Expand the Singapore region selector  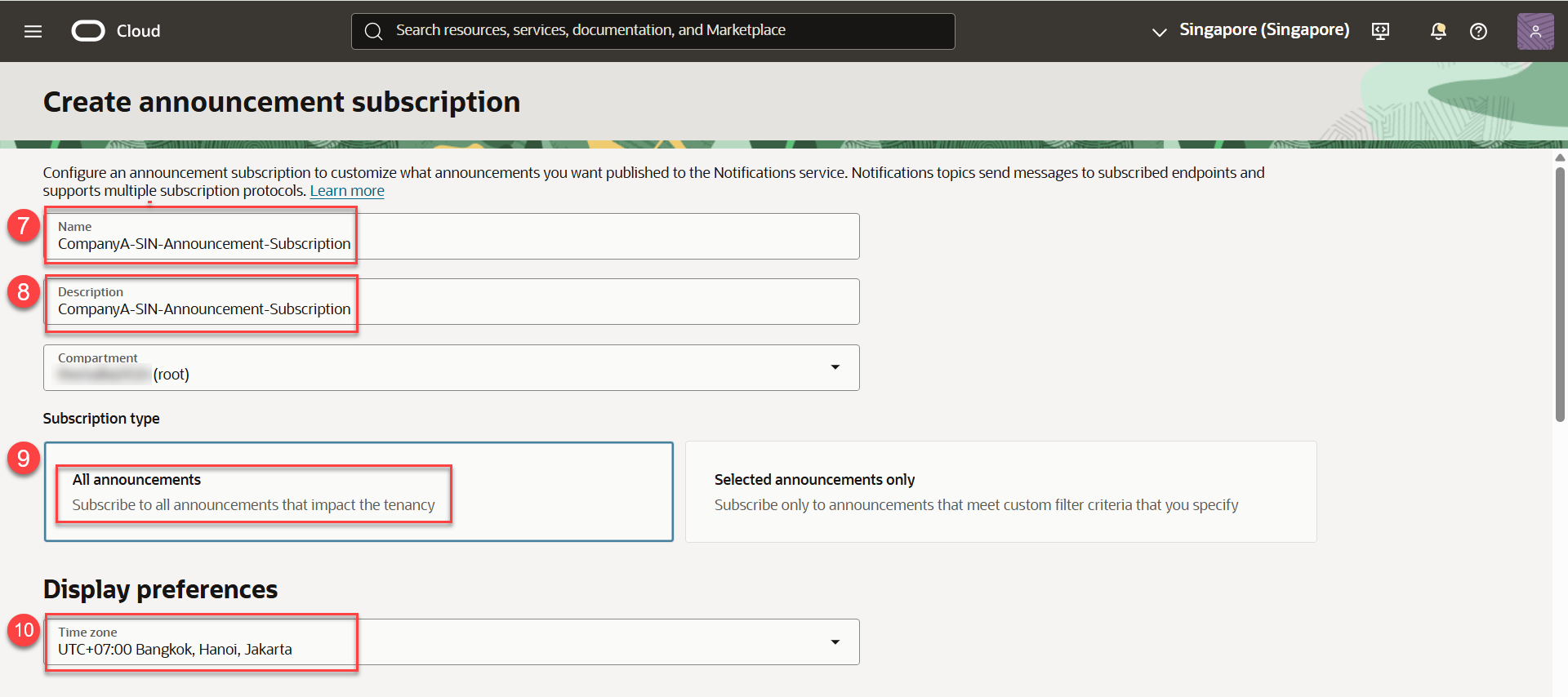(1250, 31)
